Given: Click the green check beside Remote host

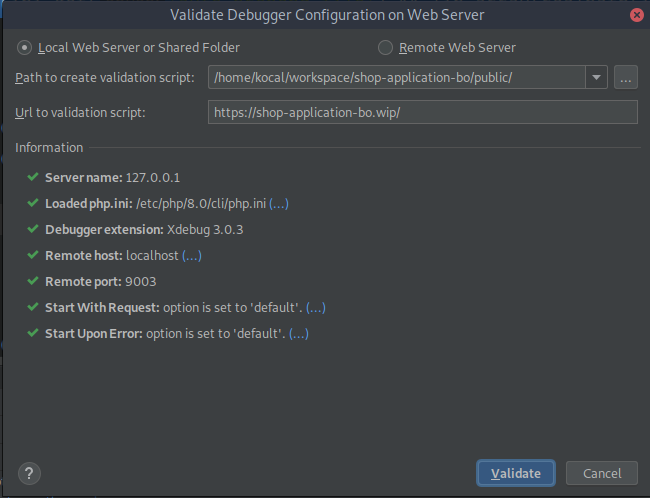Looking at the screenshot, I should coord(33,255).
